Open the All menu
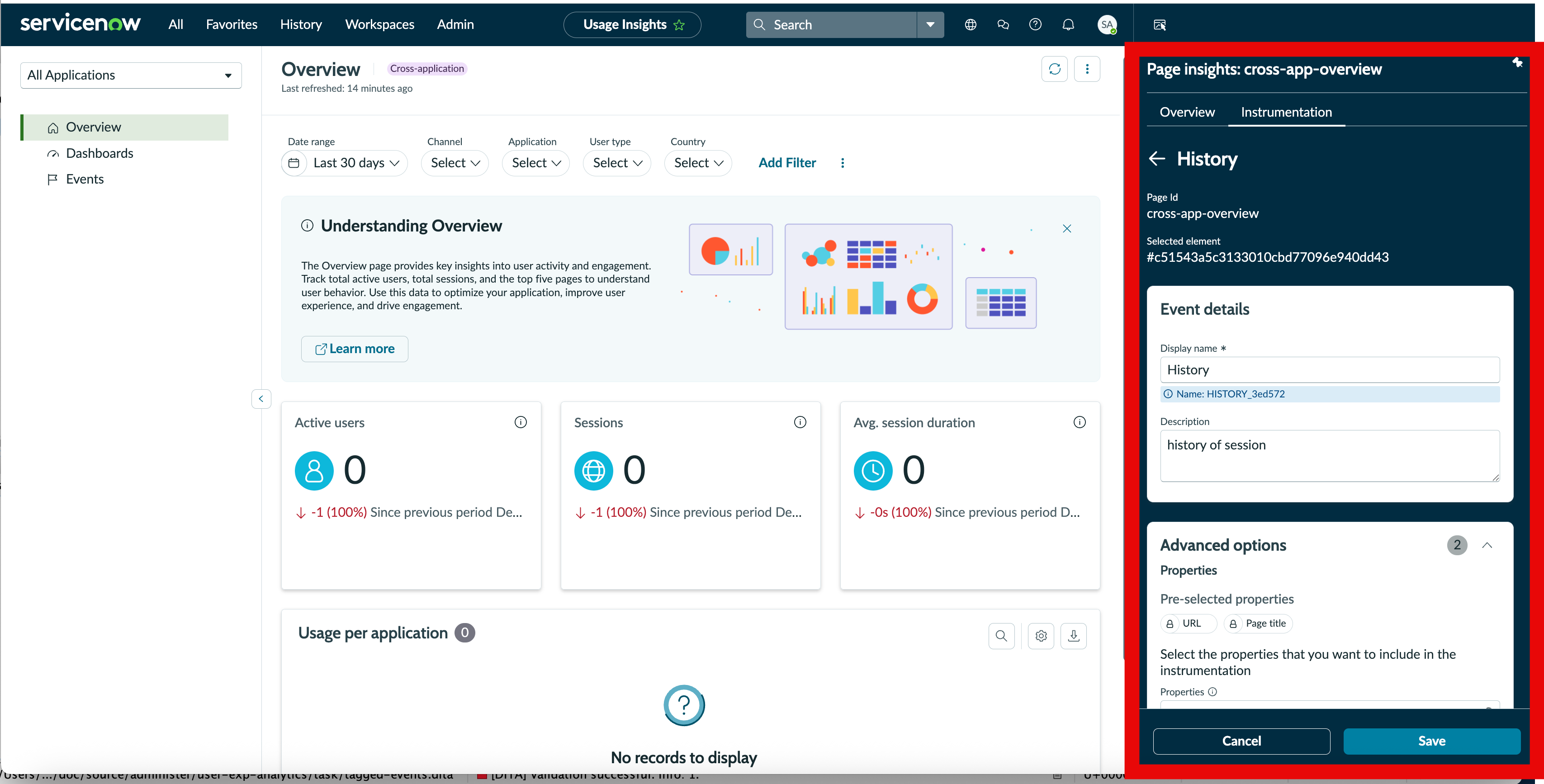Image resolution: width=1544 pixels, height=784 pixels. [x=175, y=24]
